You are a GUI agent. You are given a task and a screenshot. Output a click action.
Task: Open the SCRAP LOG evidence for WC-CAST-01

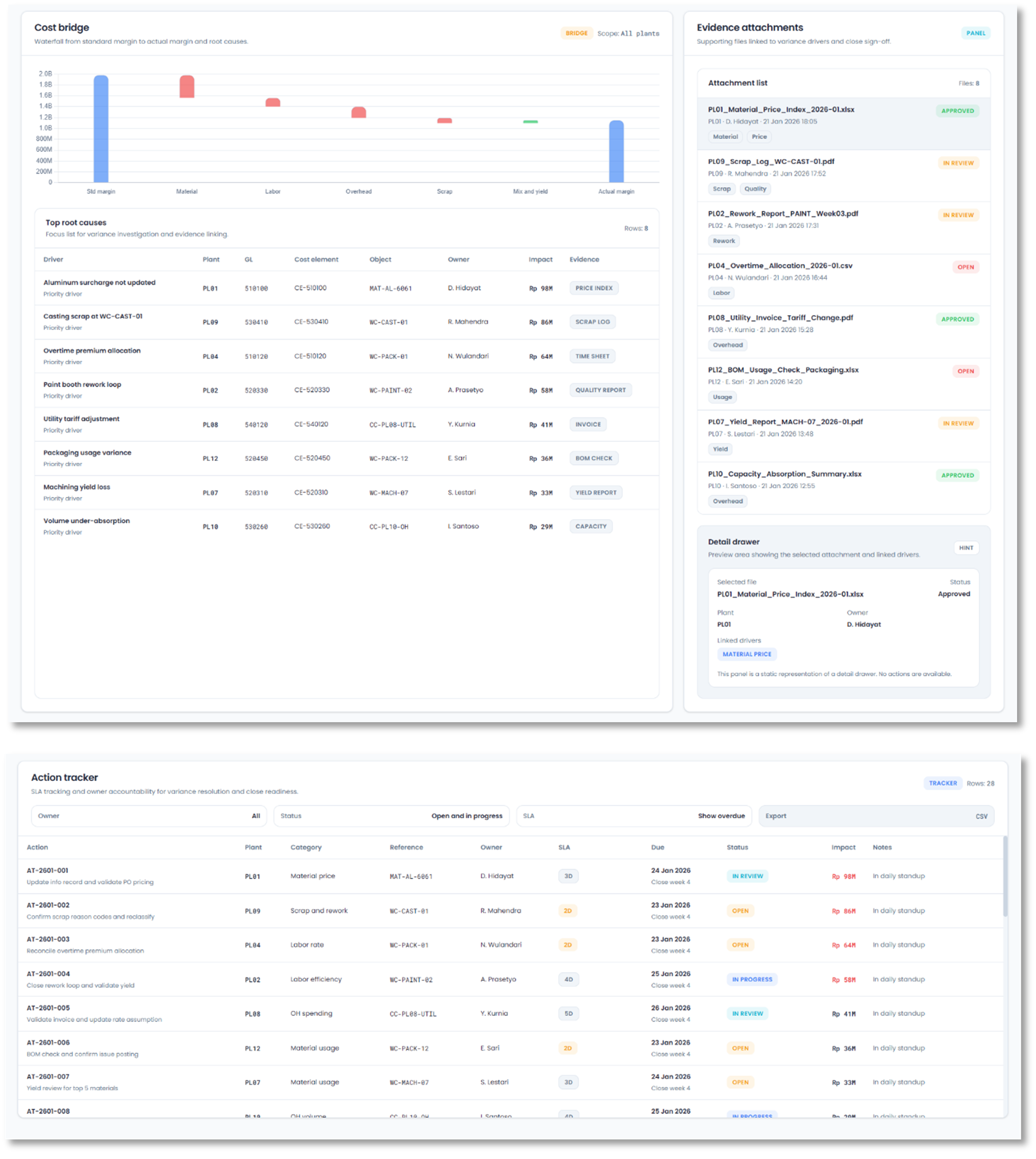pos(592,322)
